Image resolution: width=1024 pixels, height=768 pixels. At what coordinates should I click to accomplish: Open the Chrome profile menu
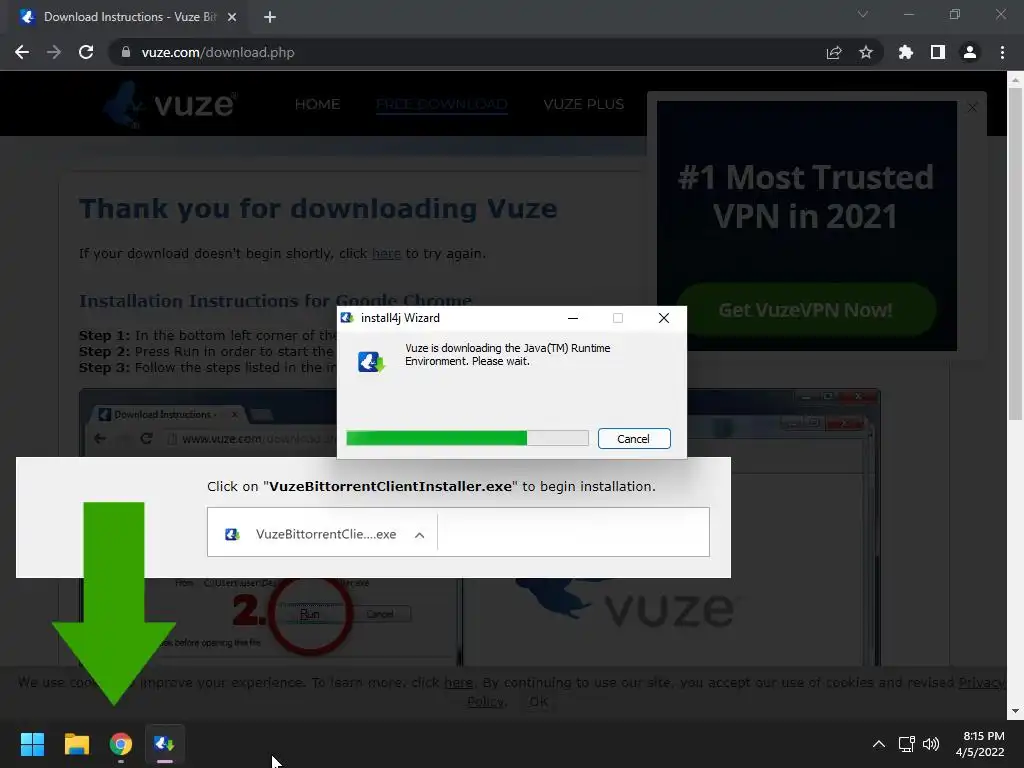pos(970,52)
